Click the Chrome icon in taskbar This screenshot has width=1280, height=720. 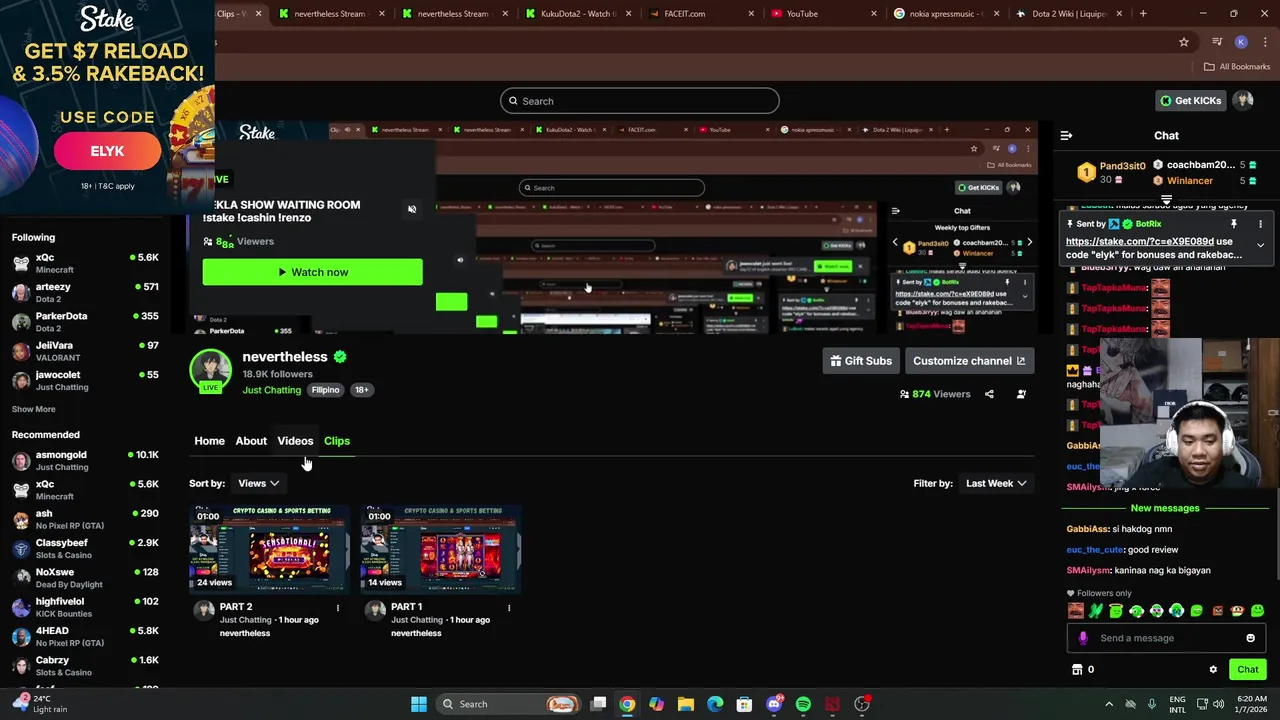click(x=626, y=704)
